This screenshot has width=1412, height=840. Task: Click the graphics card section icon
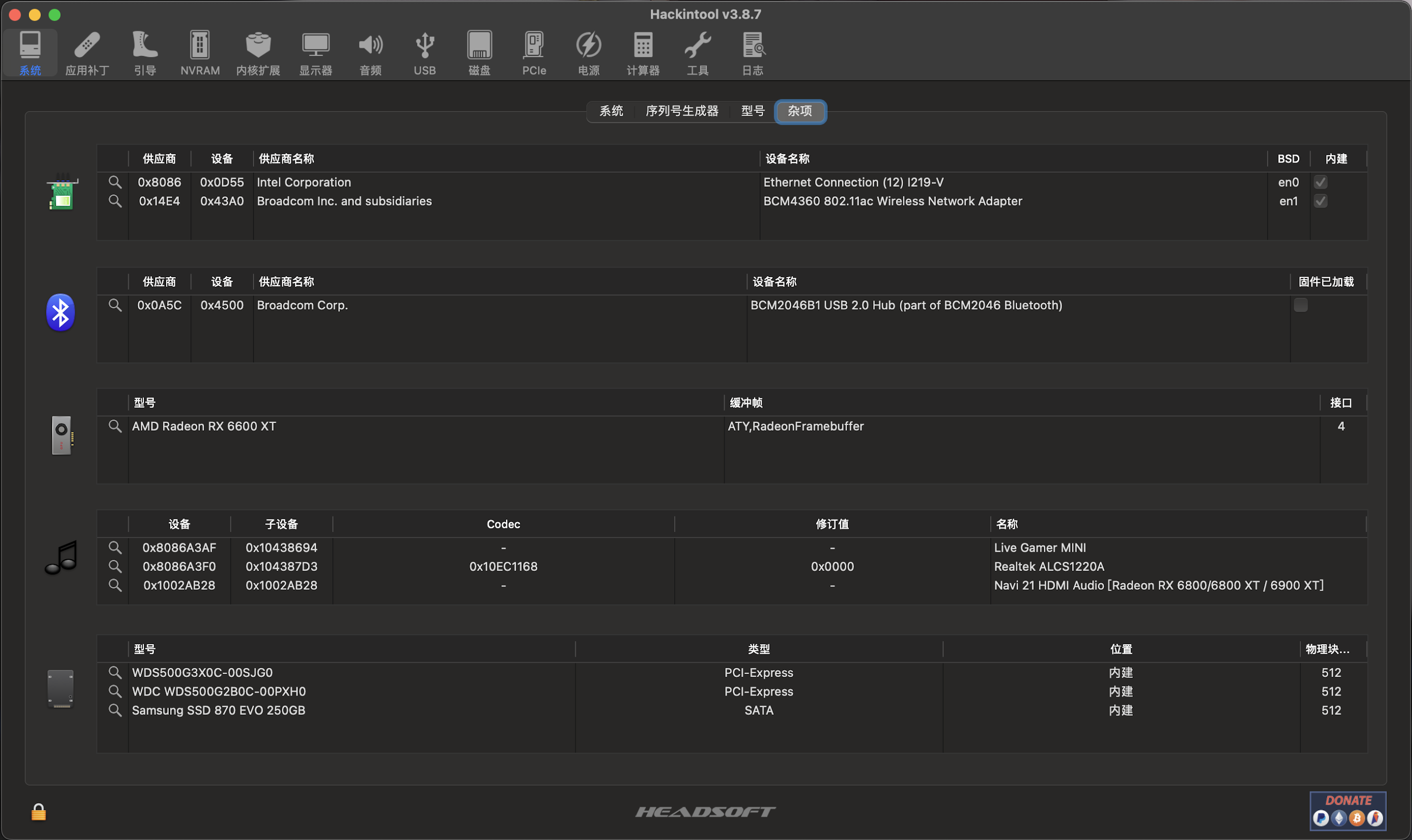tap(62, 435)
